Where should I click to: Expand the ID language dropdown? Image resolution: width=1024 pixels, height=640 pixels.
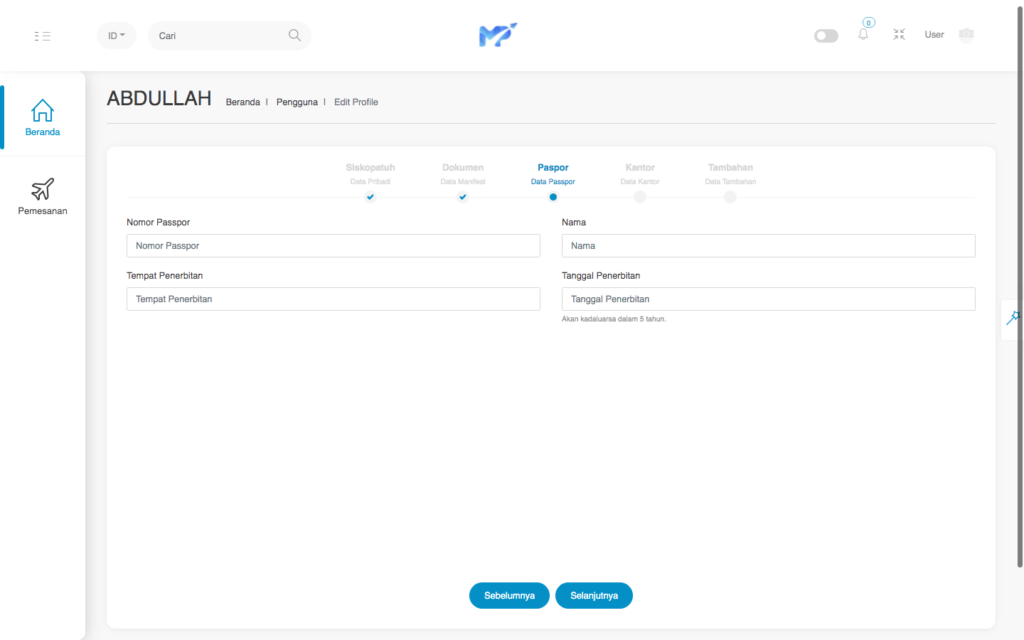click(116, 36)
